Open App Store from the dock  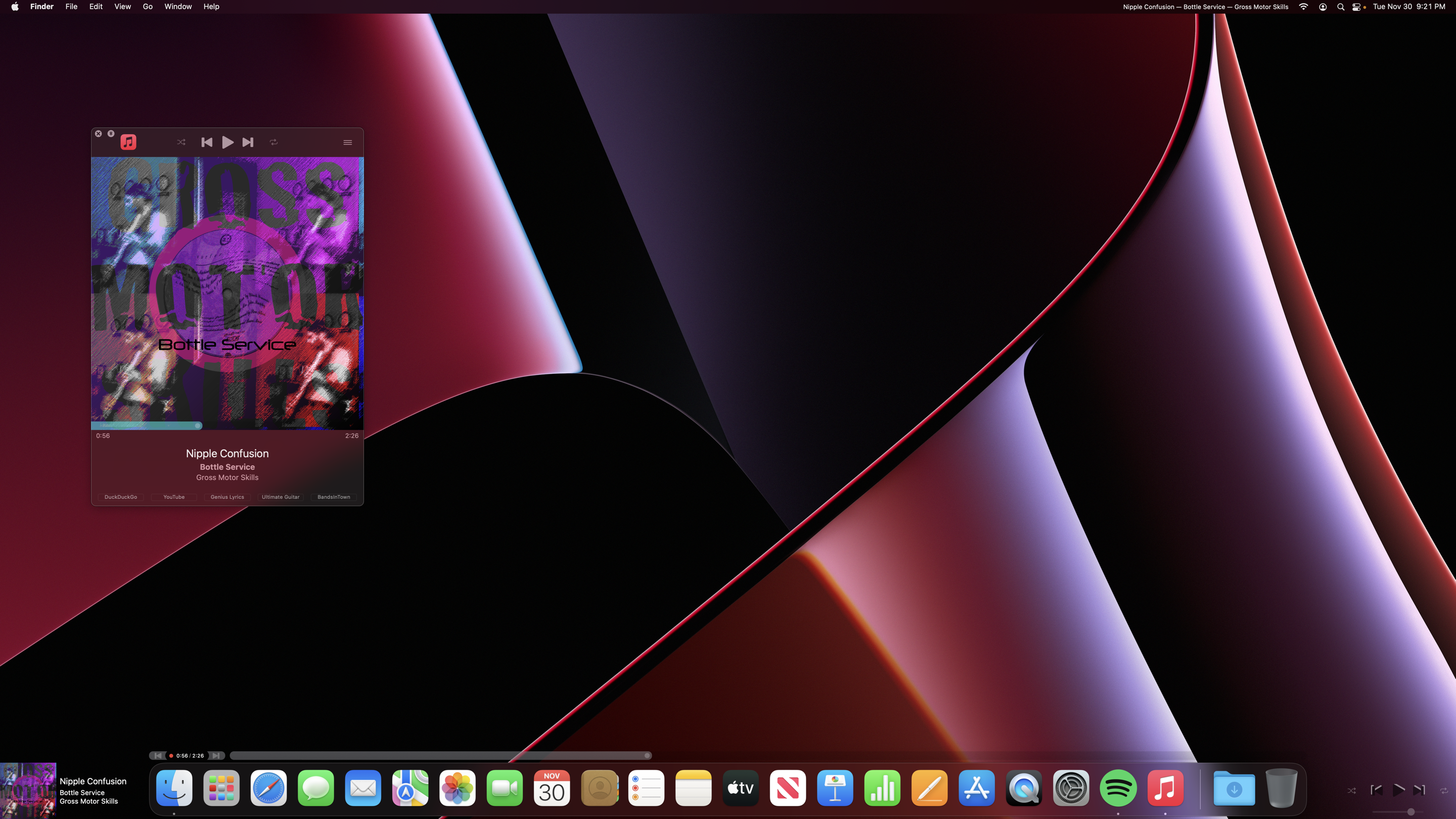977,788
